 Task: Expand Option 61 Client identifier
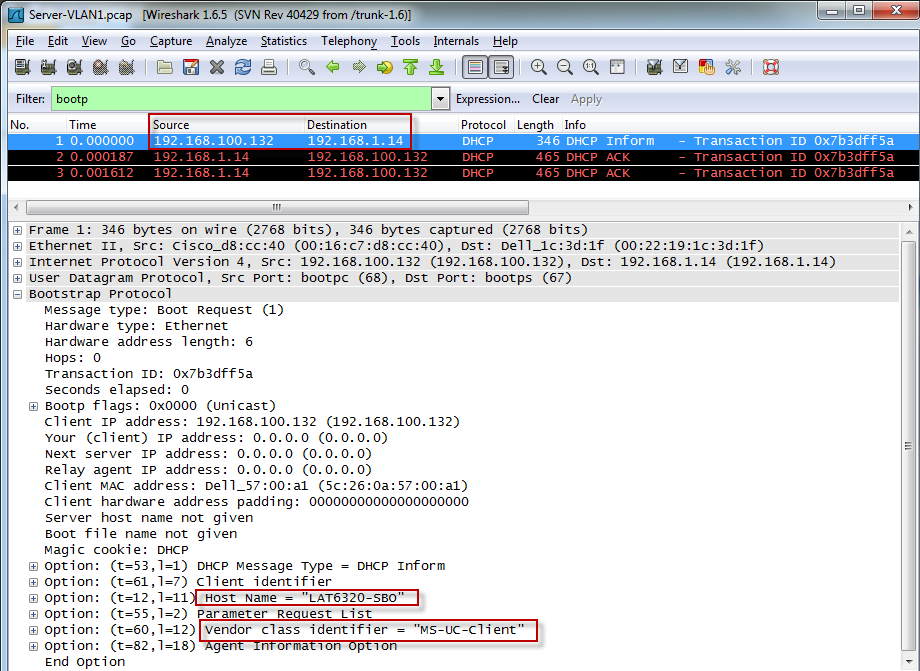click(33, 582)
